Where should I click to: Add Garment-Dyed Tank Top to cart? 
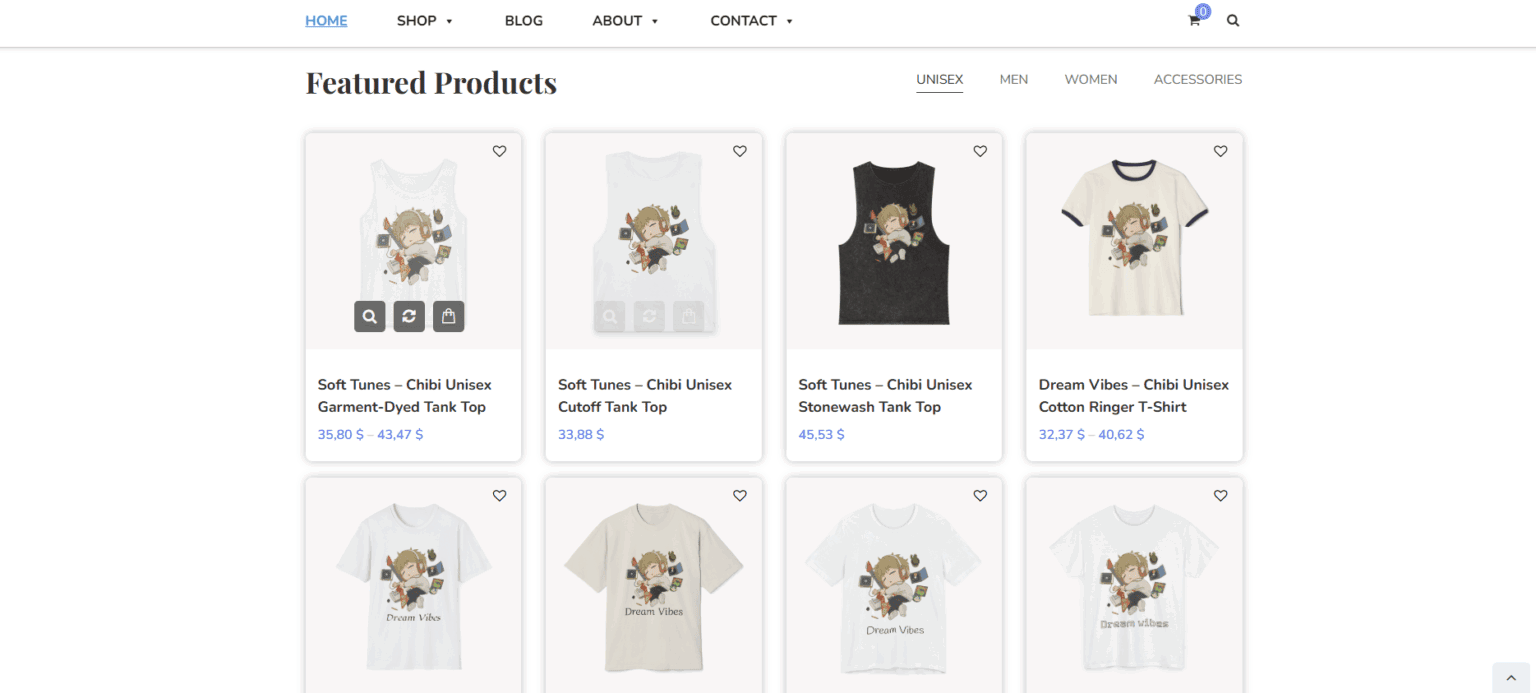pyautogui.click(x=449, y=316)
